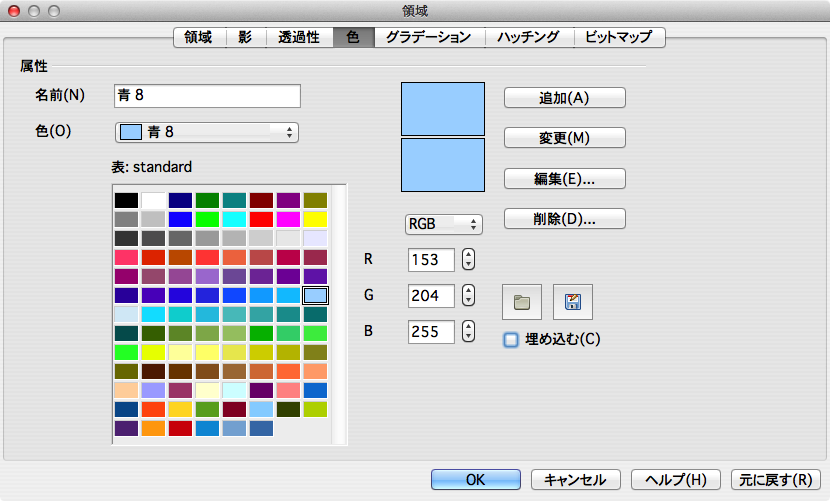Confirm with the OK button
Screen dimensions: 830x501
(x=475, y=480)
